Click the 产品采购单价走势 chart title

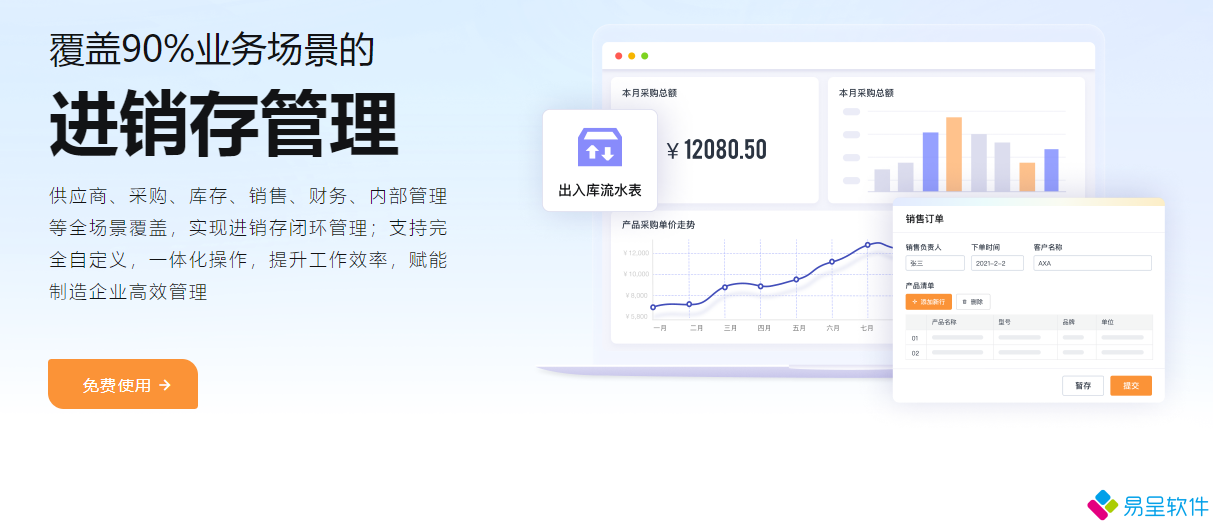[x=658, y=225]
